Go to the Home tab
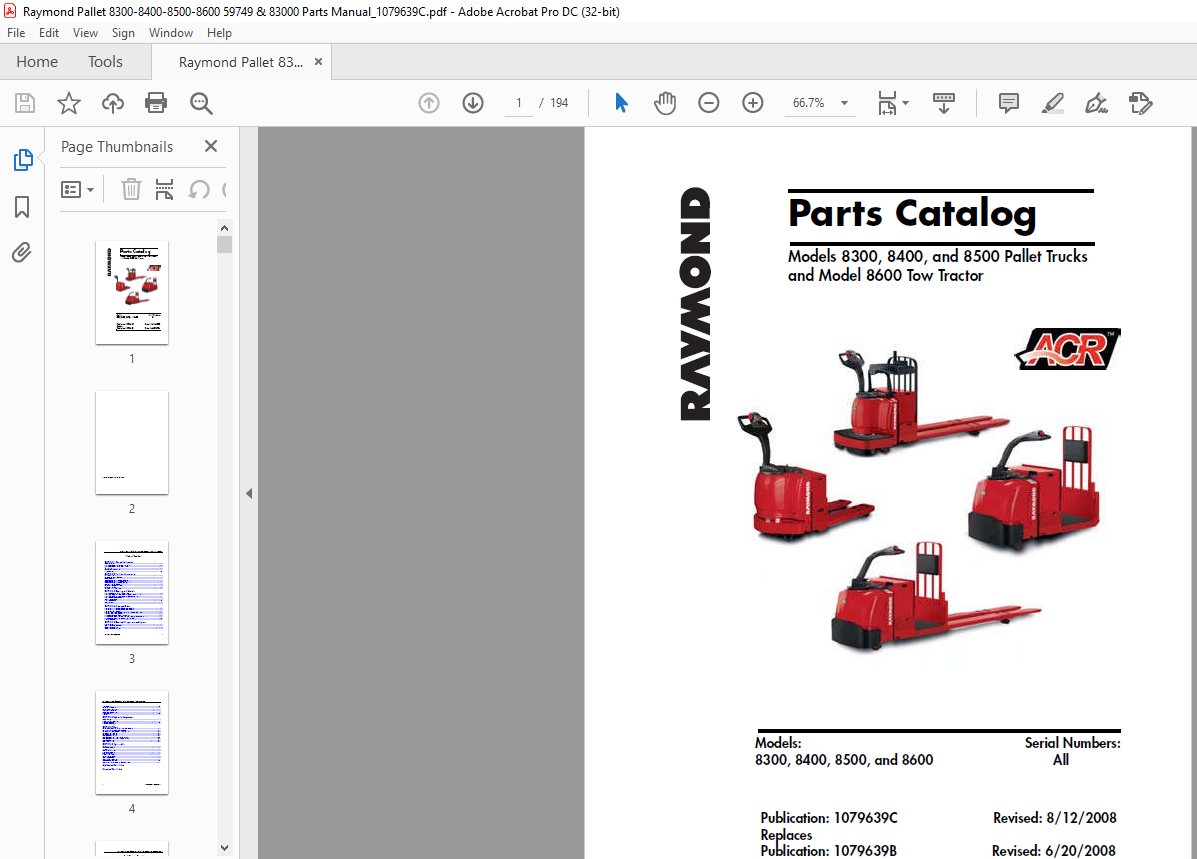1197x859 pixels. click(37, 62)
